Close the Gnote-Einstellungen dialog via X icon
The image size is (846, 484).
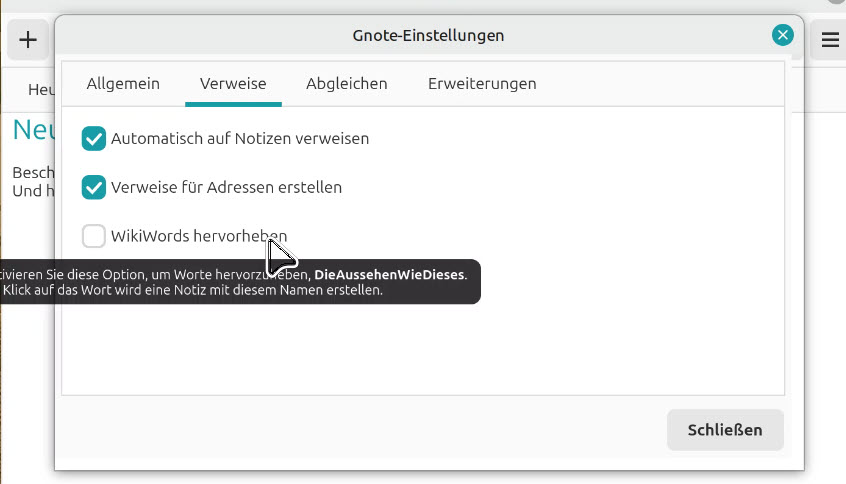click(782, 36)
